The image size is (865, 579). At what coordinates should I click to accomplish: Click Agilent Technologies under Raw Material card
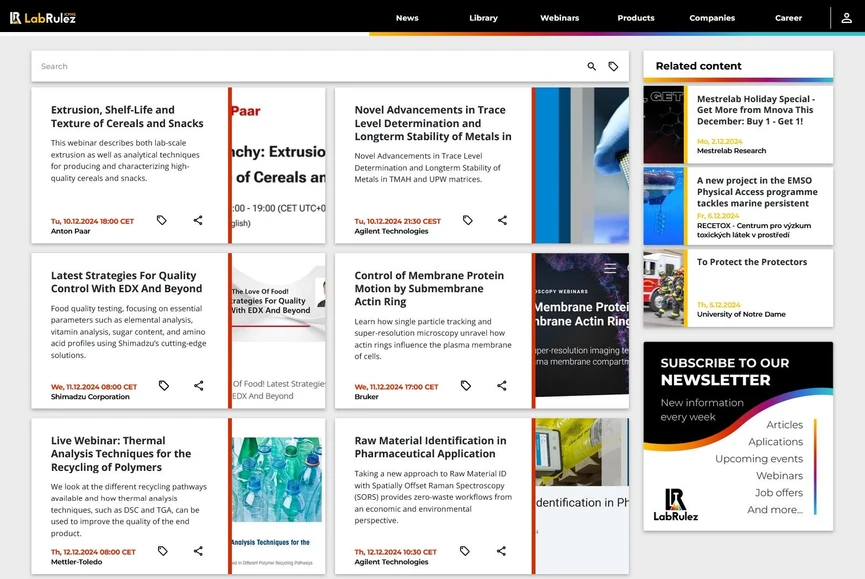coord(391,562)
